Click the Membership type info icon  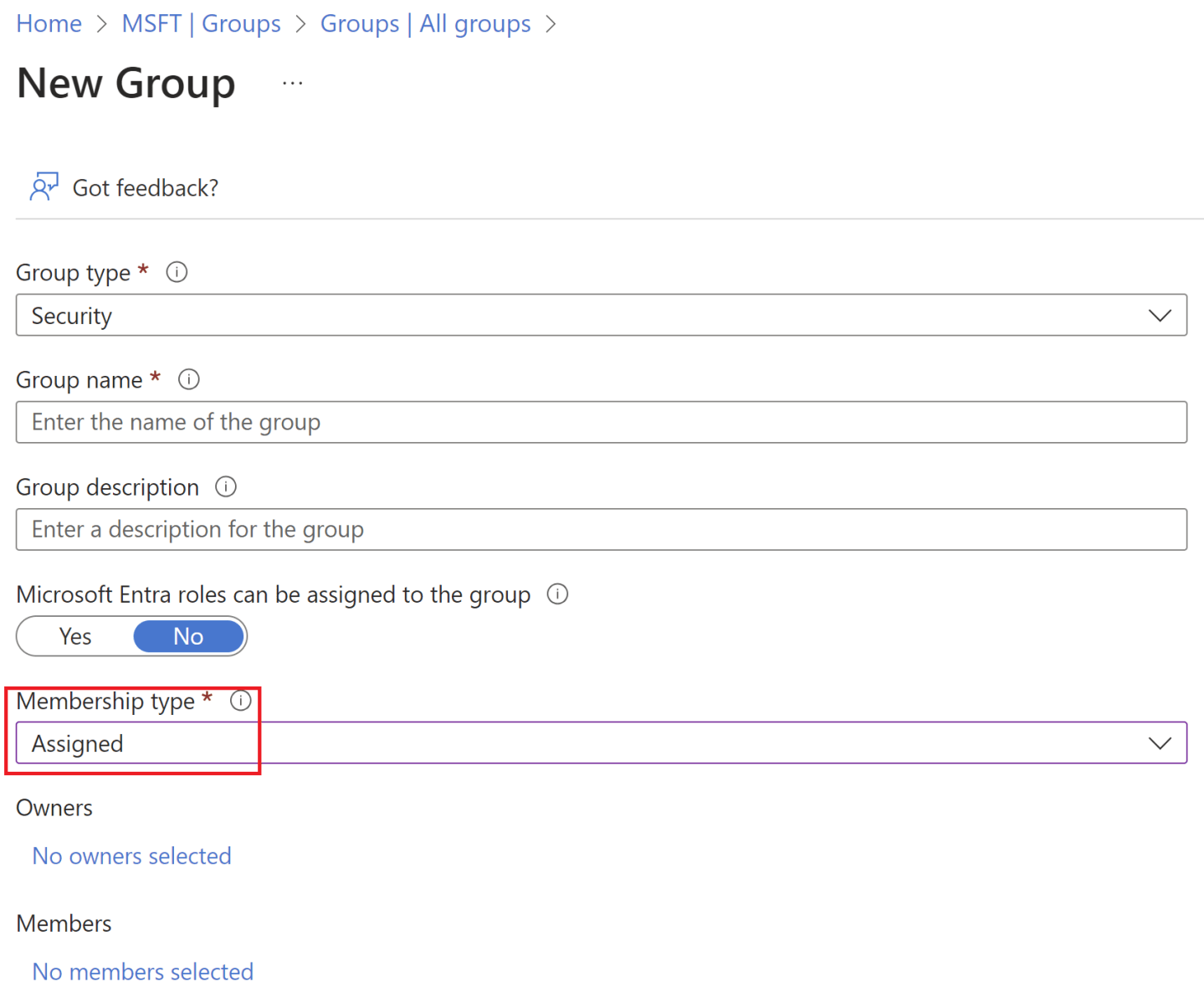pyautogui.click(x=241, y=701)
